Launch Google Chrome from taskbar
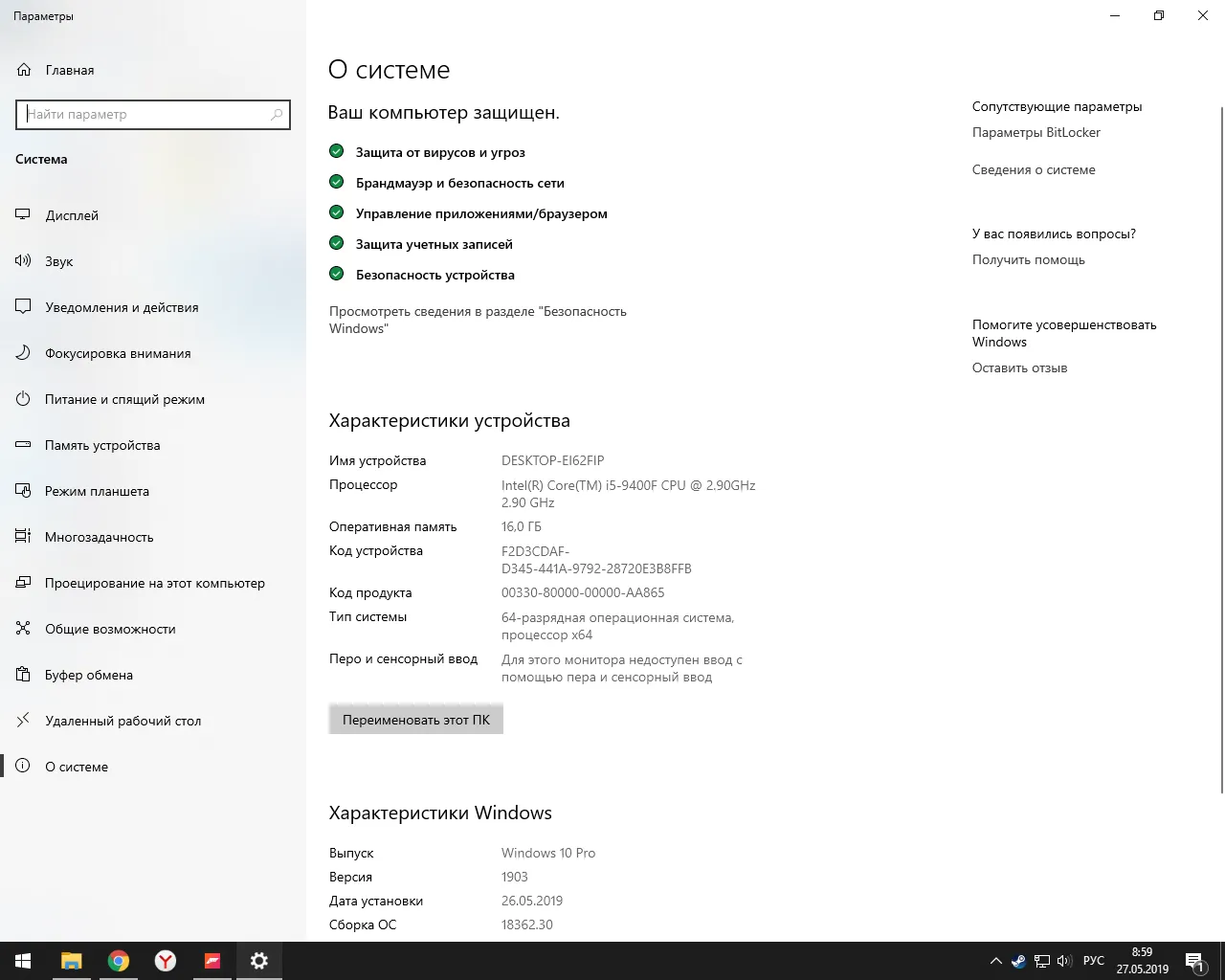The width and height of the screenshot is (1225, 980). [118, 961]
